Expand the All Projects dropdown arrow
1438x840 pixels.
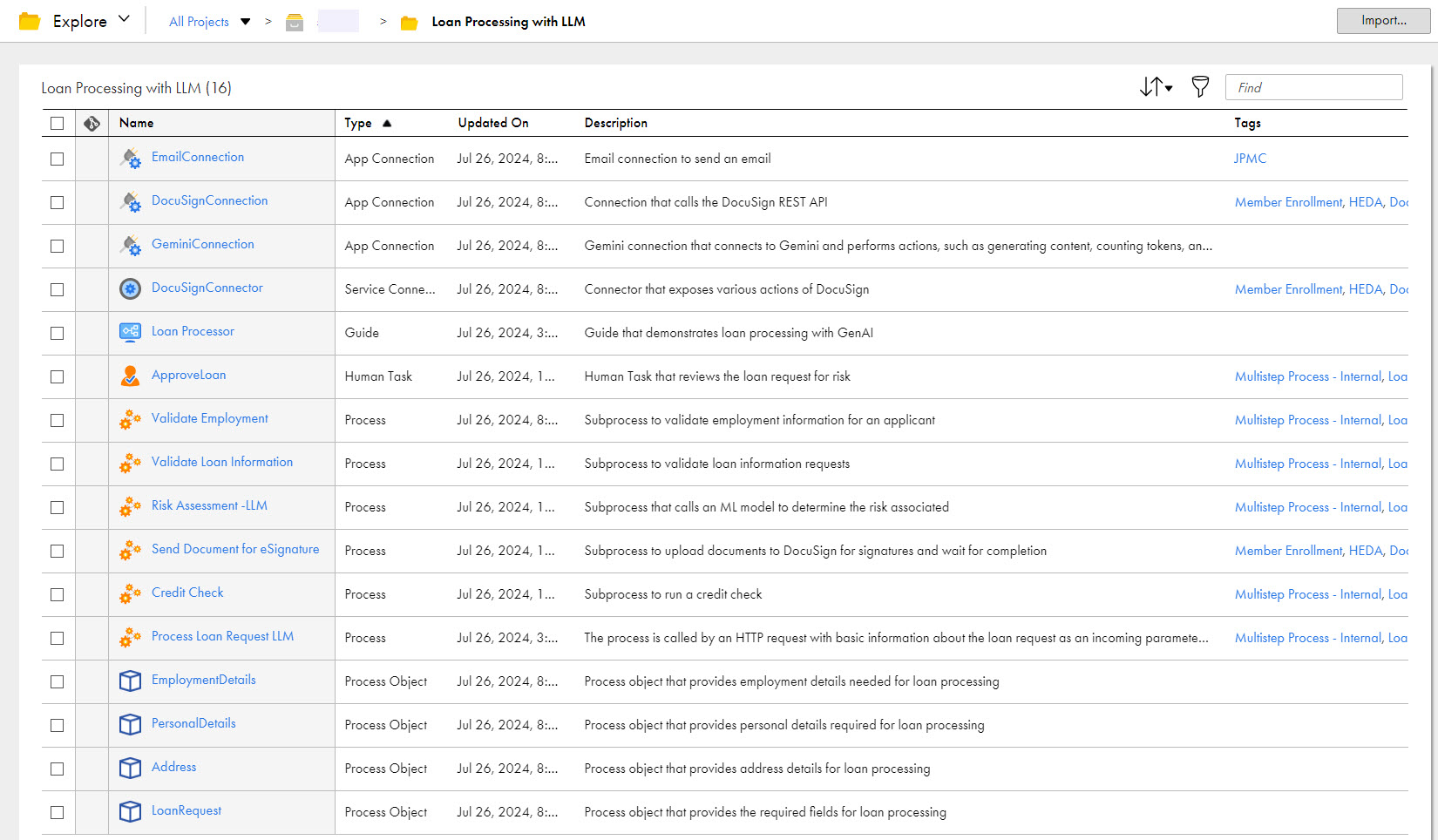246,22
